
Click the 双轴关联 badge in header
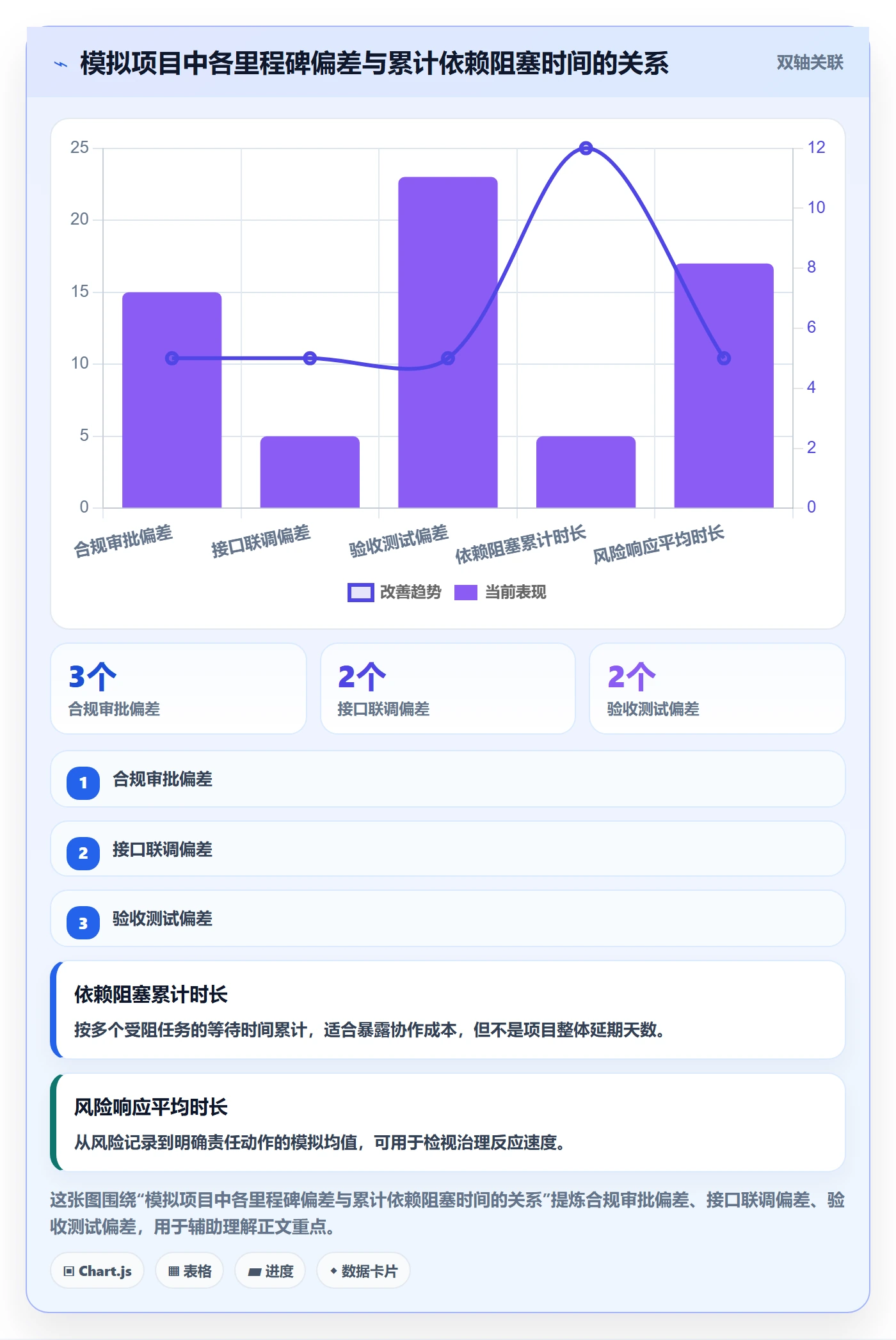coord(810,63)
